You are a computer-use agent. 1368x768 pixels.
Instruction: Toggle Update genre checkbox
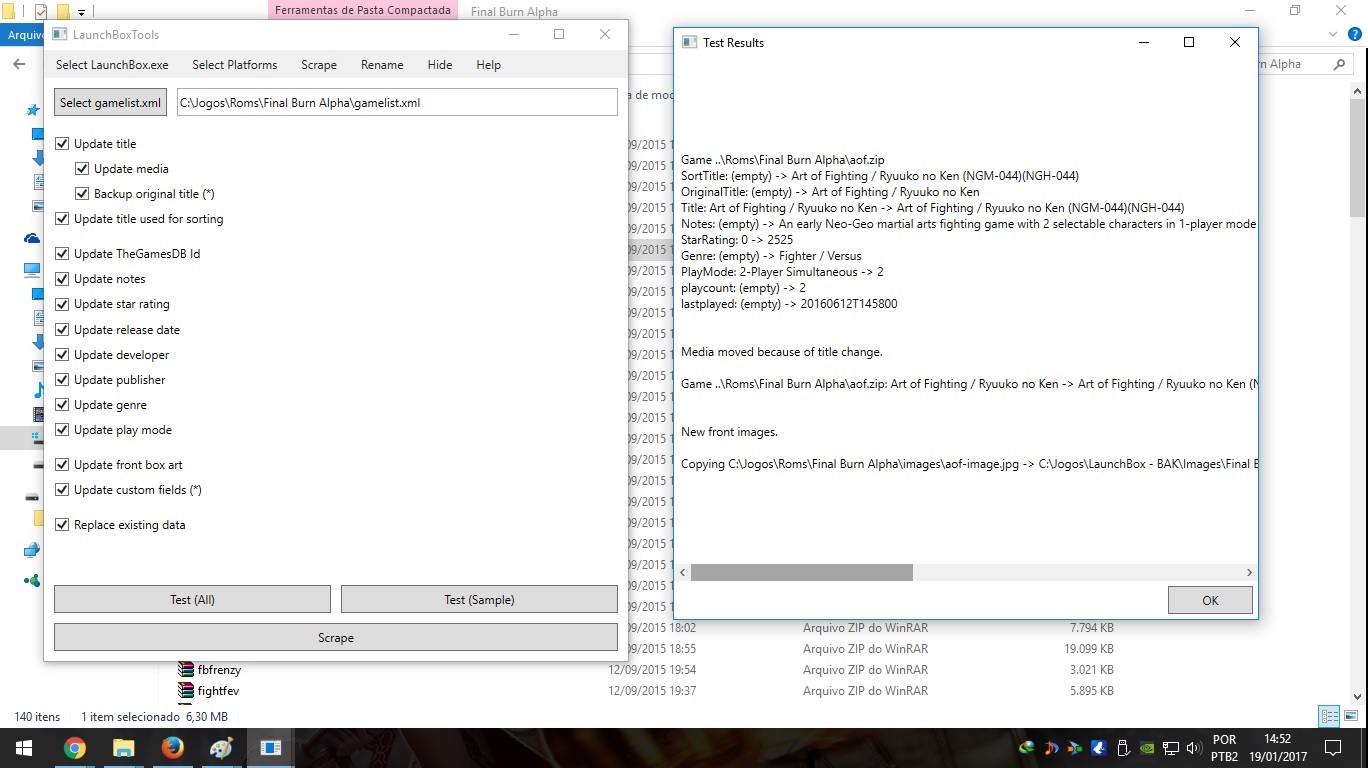(63, 405)
